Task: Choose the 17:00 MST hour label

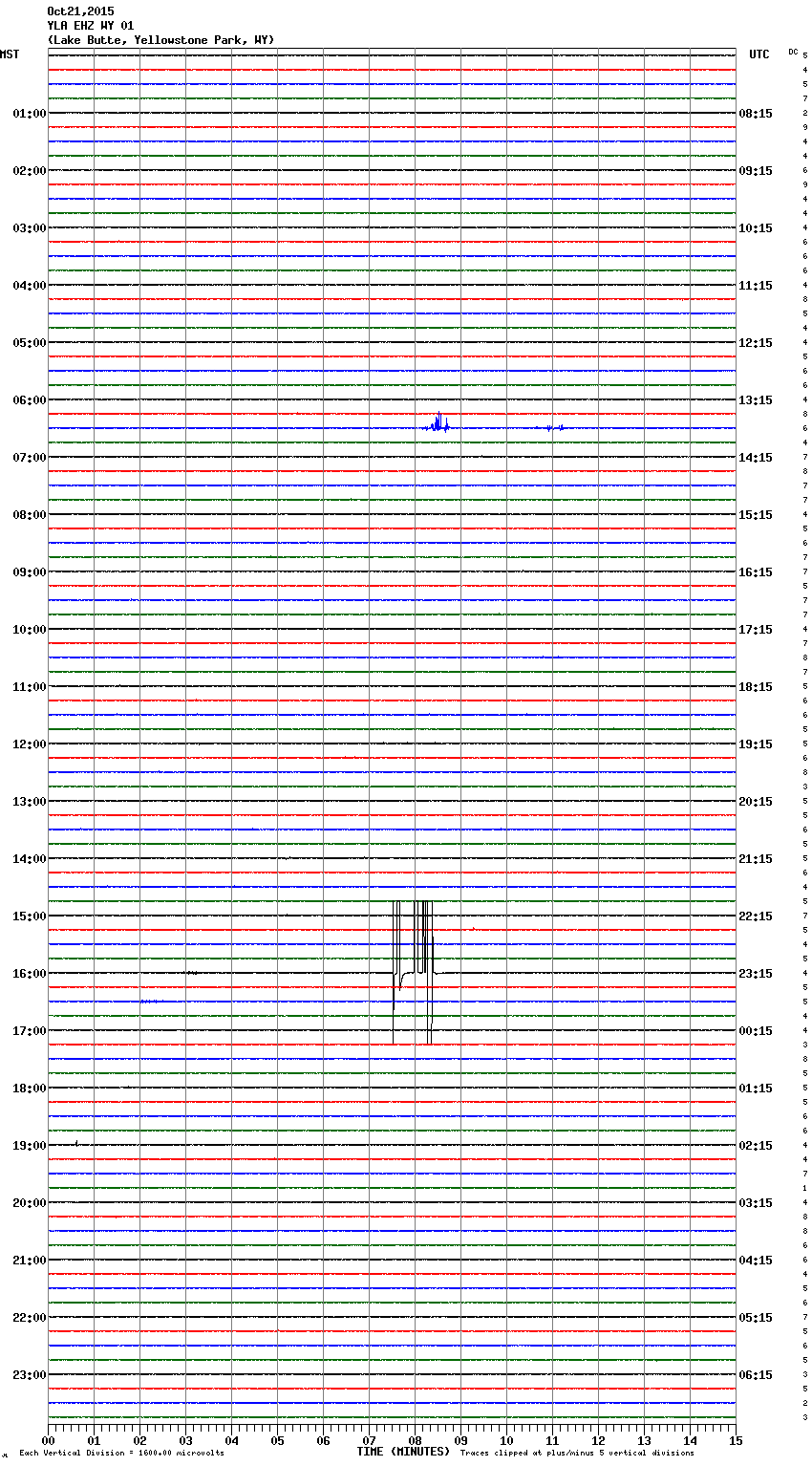Action: [x=30, y=1031]
